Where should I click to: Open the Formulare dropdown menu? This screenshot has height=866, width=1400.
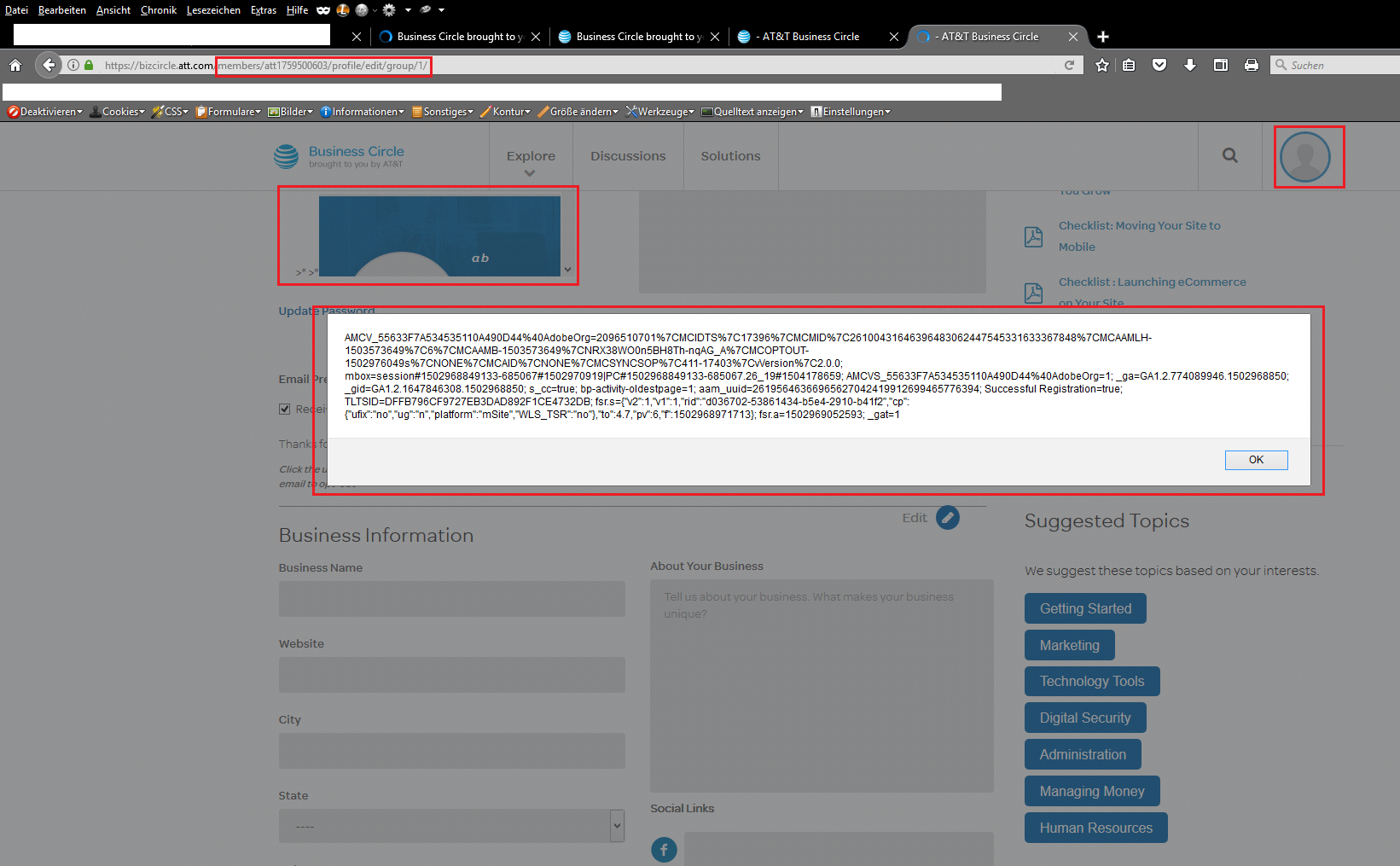click(x=229, y=112)
